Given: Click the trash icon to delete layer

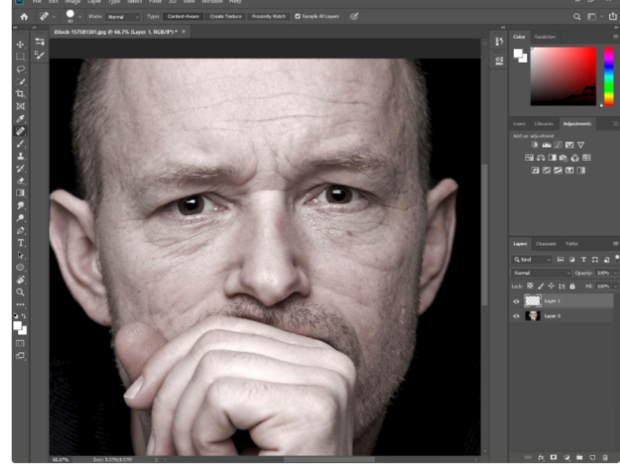Looking at the screenshot, I should (x=605, y=457).
